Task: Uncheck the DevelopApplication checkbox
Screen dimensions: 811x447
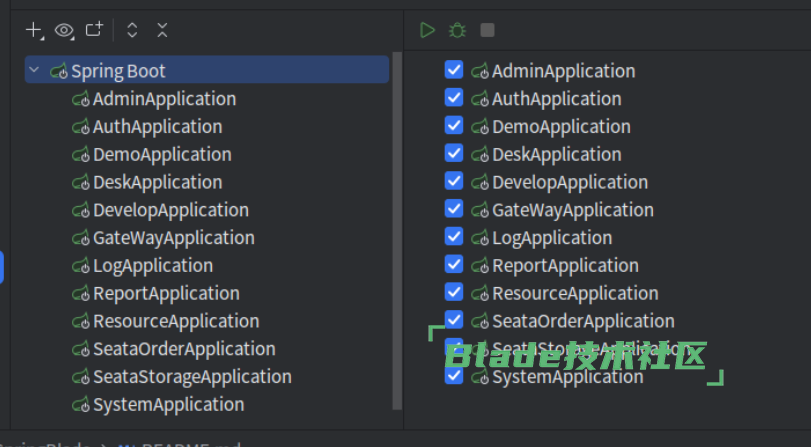Action: pos(454,181)
